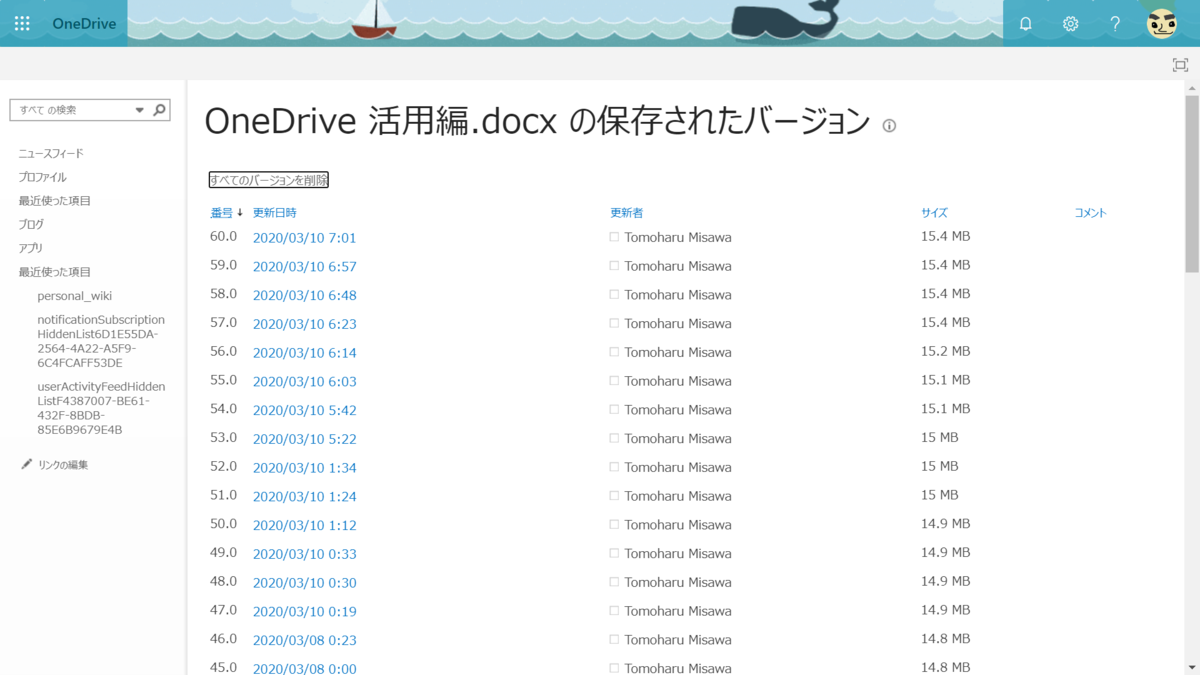Image resolution: width=1200 pixels, height=675 pixels.
Task: Open the settings gear icon
Action: (1070, 23)
